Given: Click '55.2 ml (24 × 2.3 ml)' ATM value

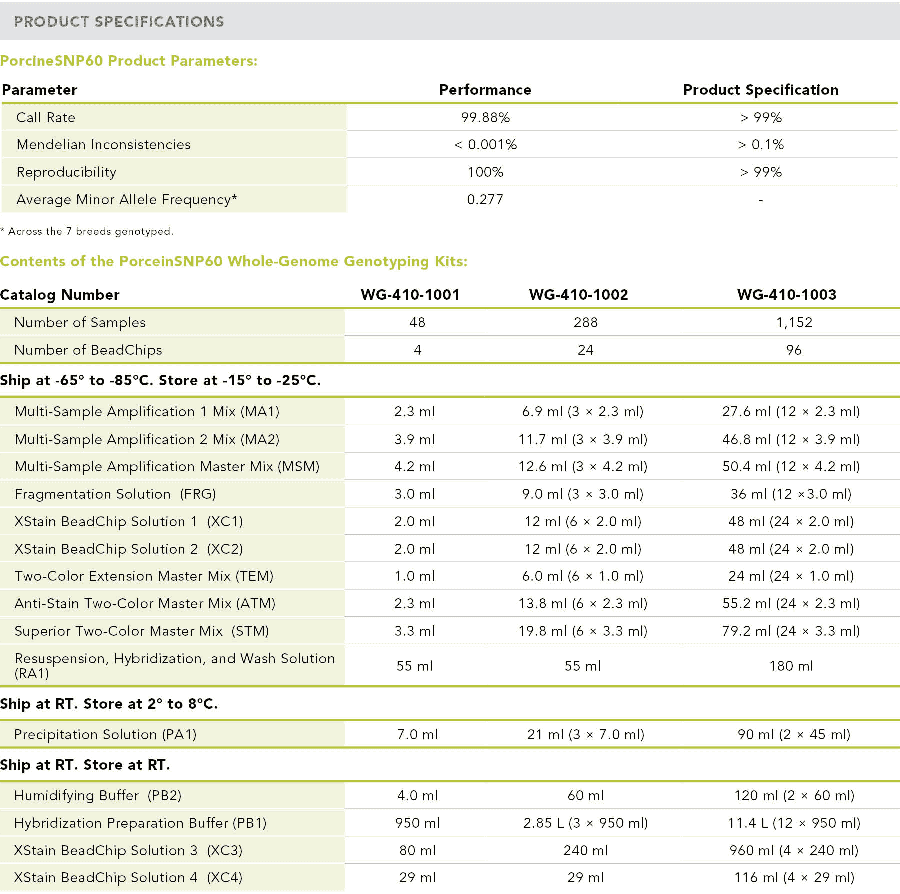Looking at the screenshot, I should [791, 603].
